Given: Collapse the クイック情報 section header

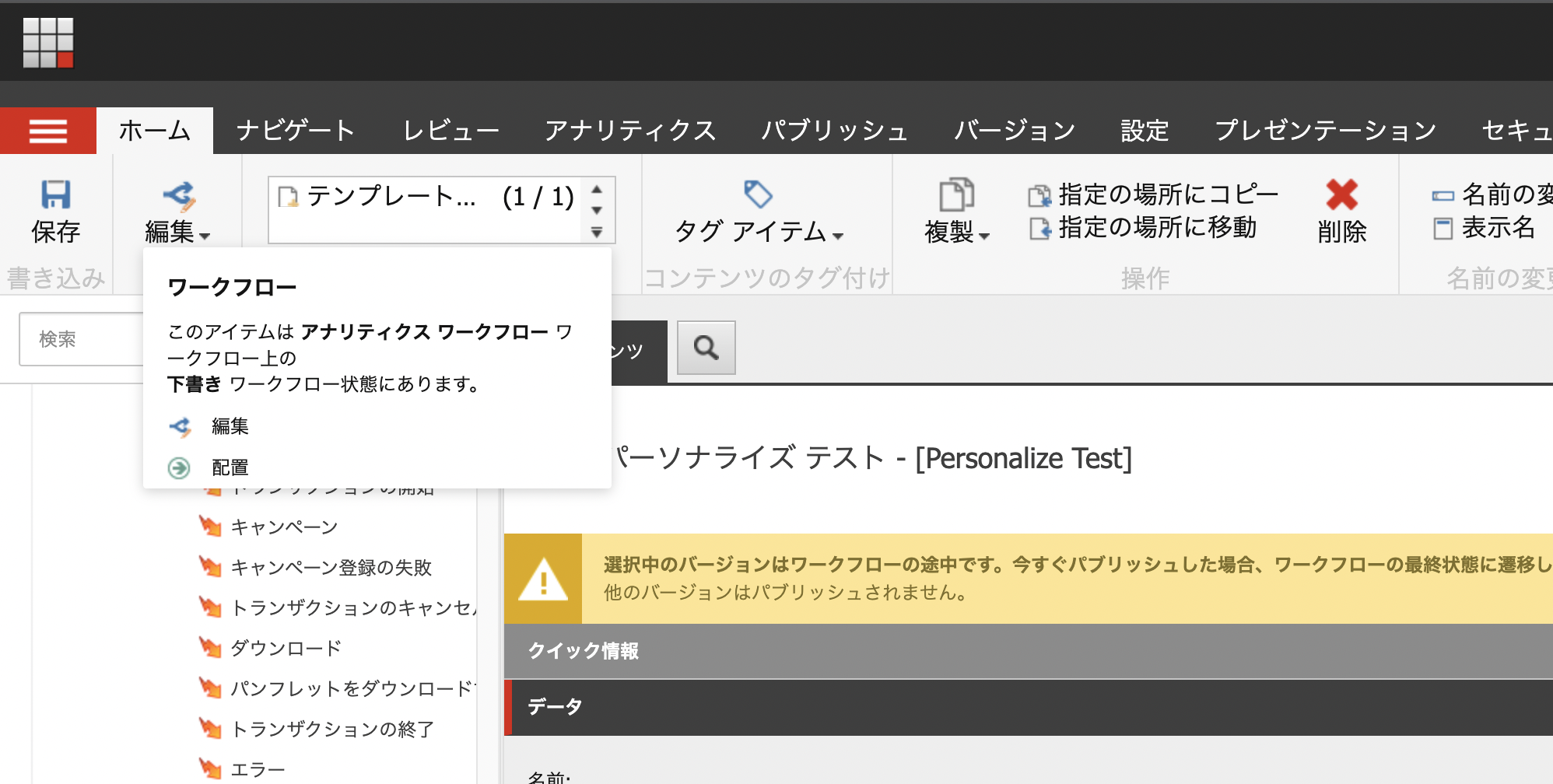Looking at the screenshot, I should point(1029,651).
